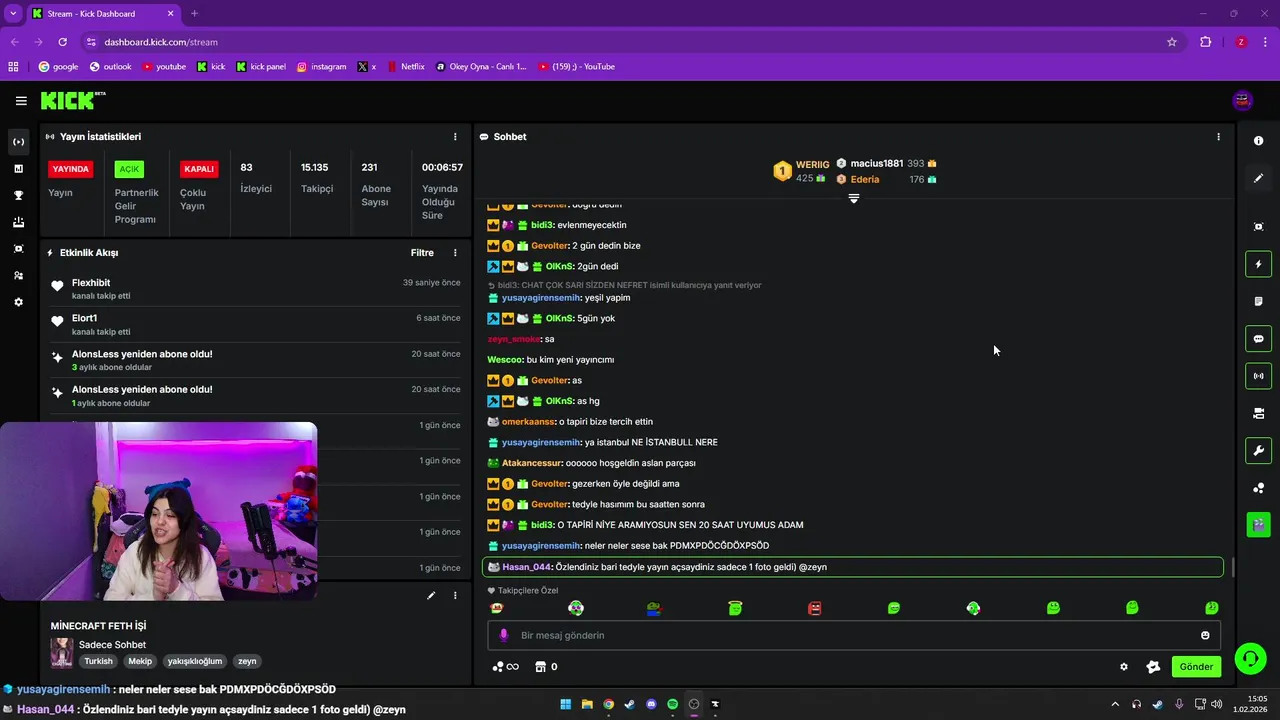This screenshot has width=1280, height=720.
Task: Click the screen capture icon in right sidebar
Action: 1258,227
